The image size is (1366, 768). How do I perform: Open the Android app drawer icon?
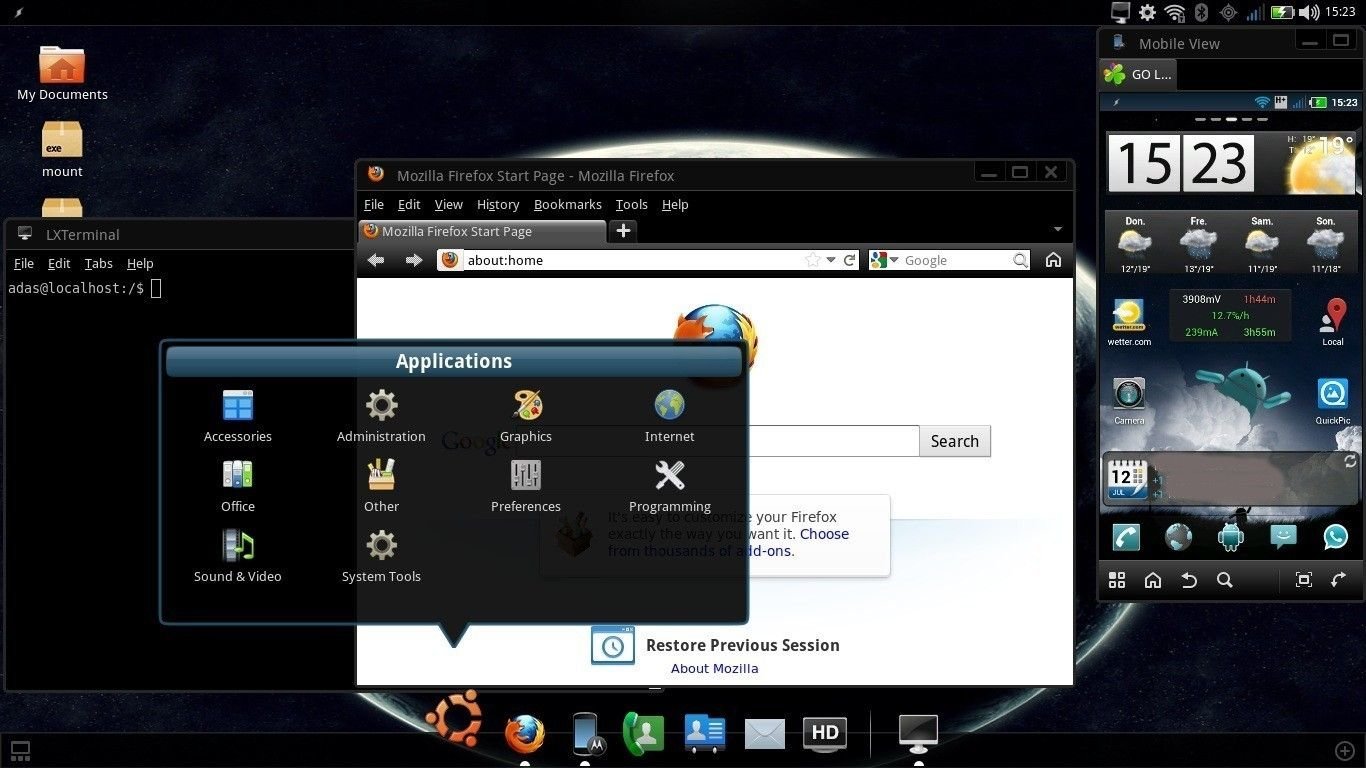coord(1231,537)
